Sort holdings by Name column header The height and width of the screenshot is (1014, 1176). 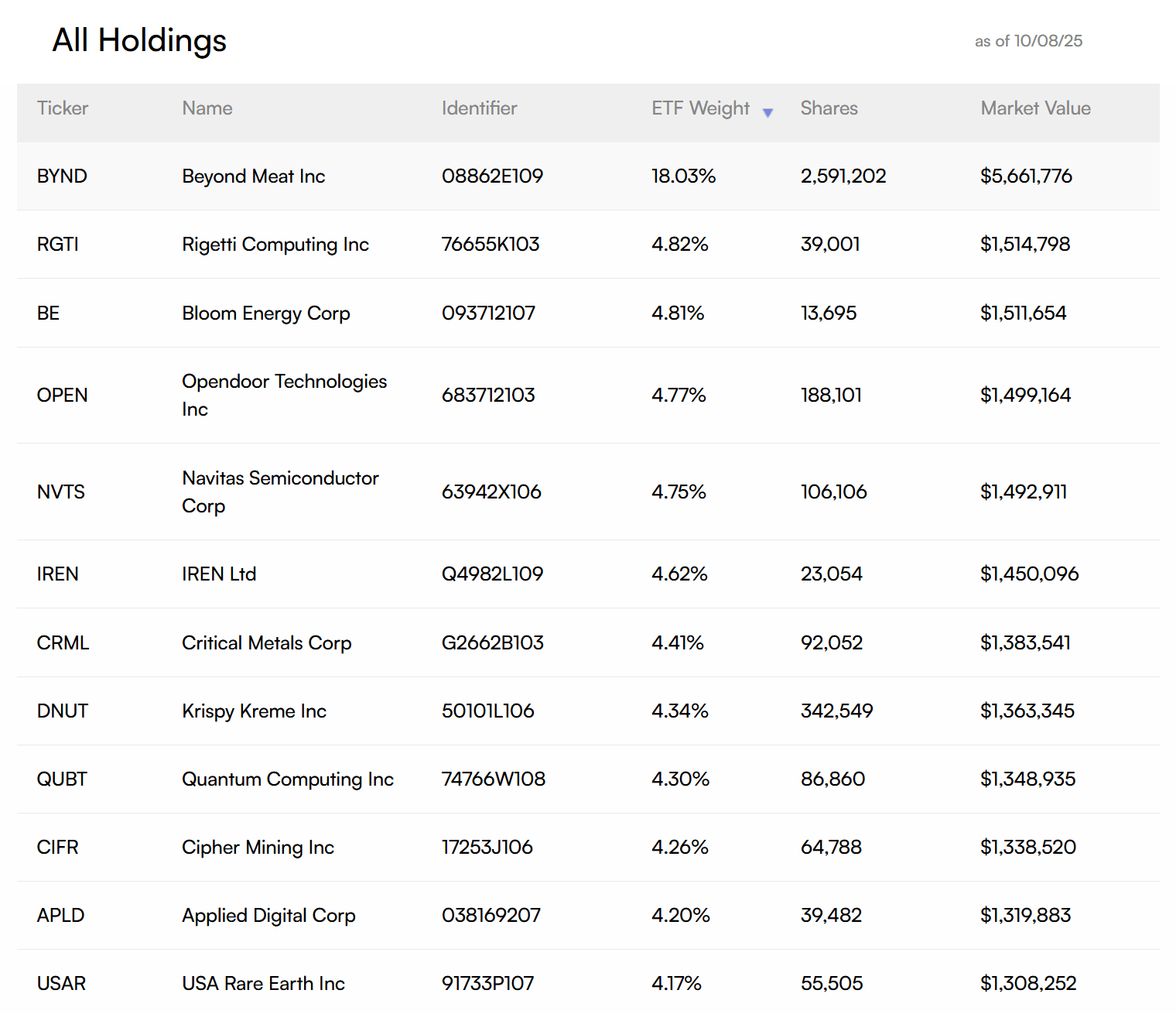207,108
